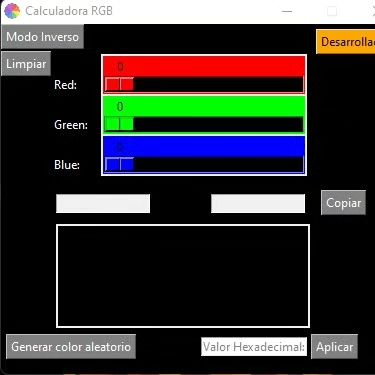Open the orange Desarrollado button

[346, 42]
